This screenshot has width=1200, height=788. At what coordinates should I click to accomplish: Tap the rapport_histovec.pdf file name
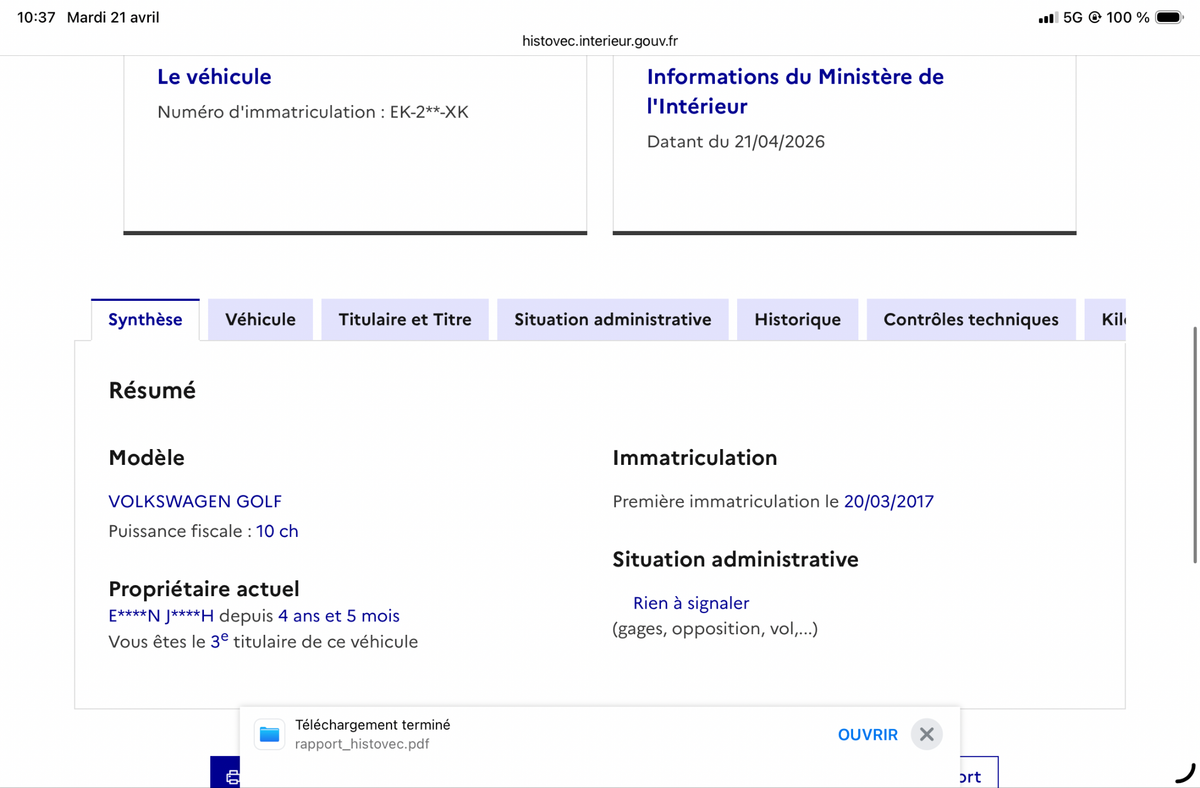click(x=362, y=744)
